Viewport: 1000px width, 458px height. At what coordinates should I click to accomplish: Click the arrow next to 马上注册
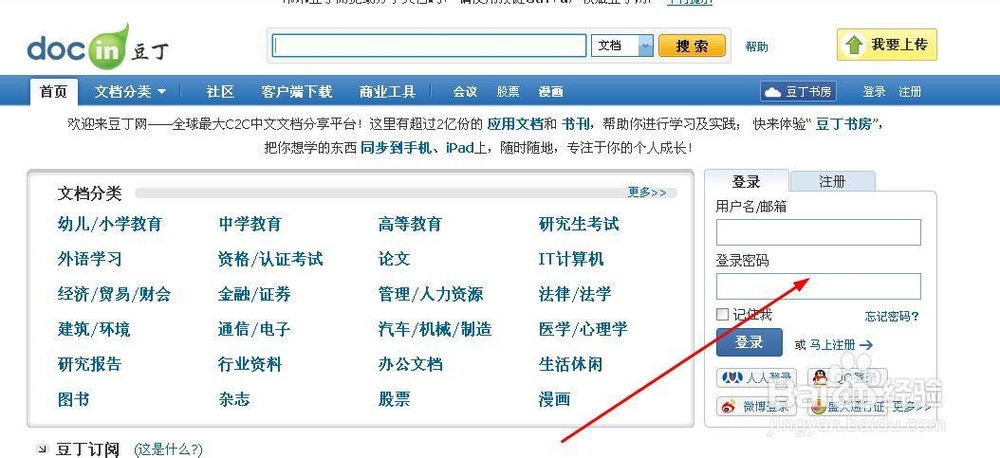(865, 345)
